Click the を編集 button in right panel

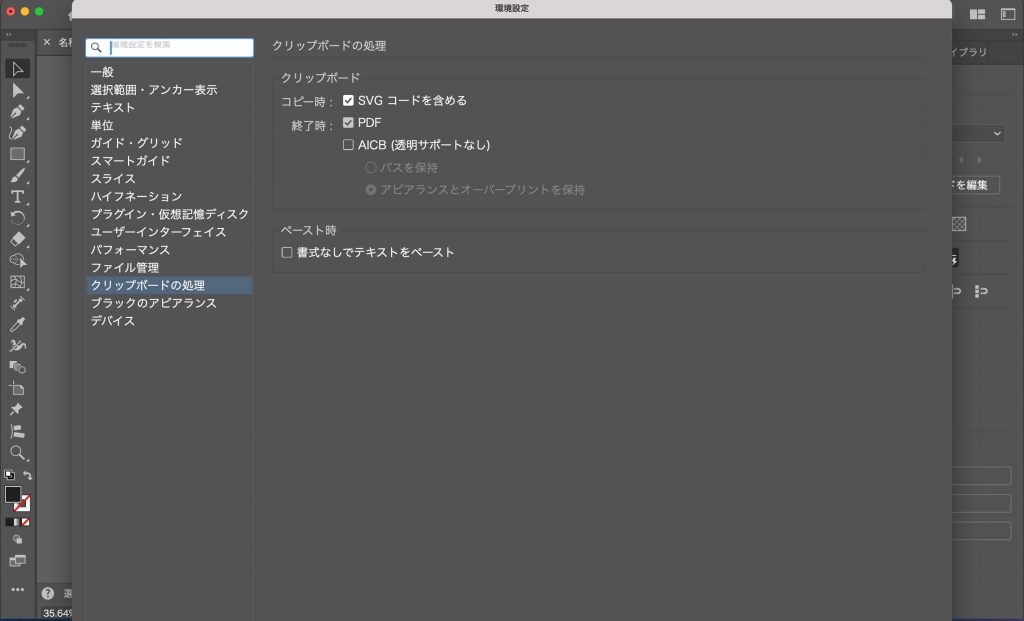[975, 185]
